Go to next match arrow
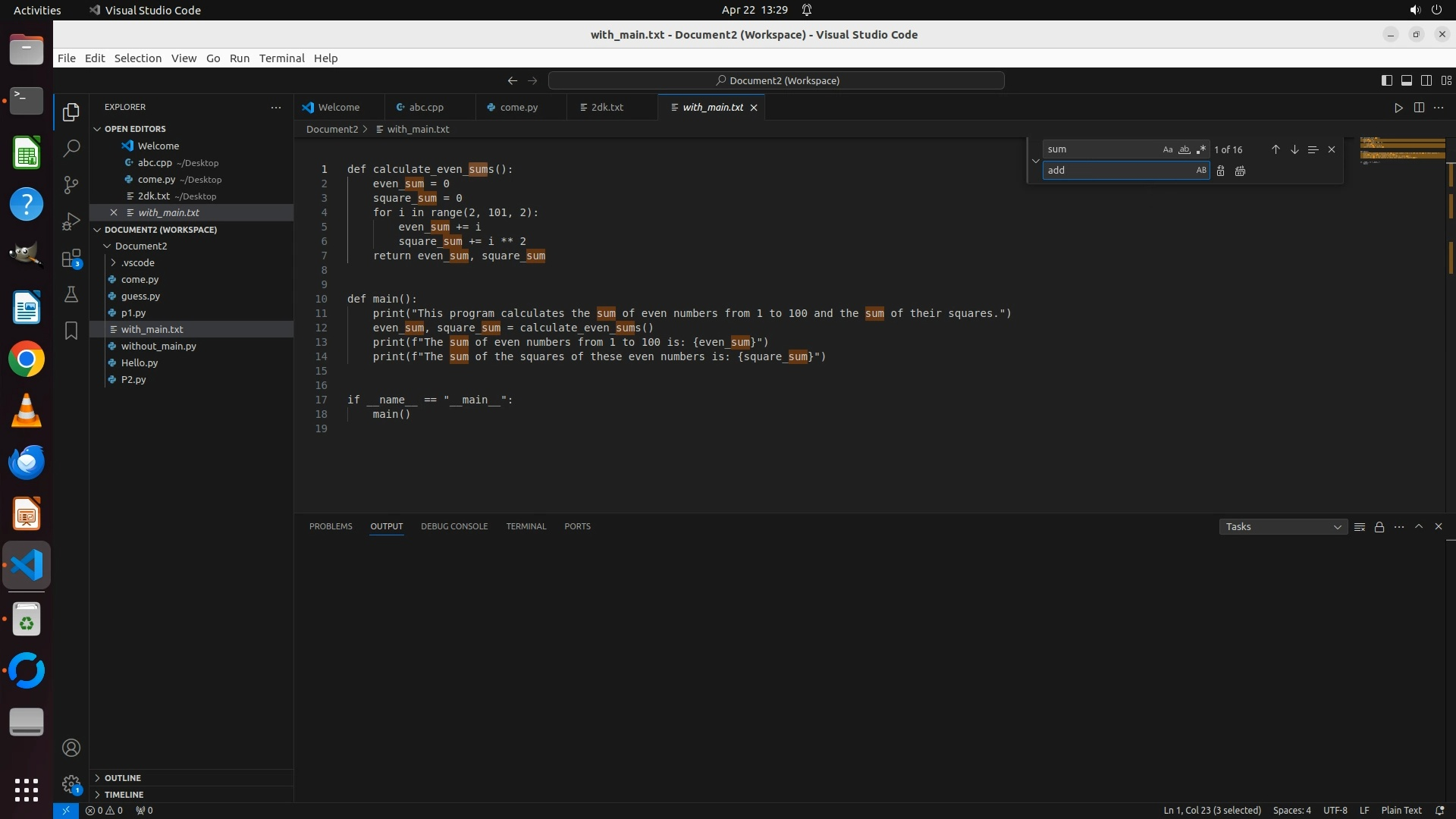1456x819 pixels. (x=1294, y=149)
